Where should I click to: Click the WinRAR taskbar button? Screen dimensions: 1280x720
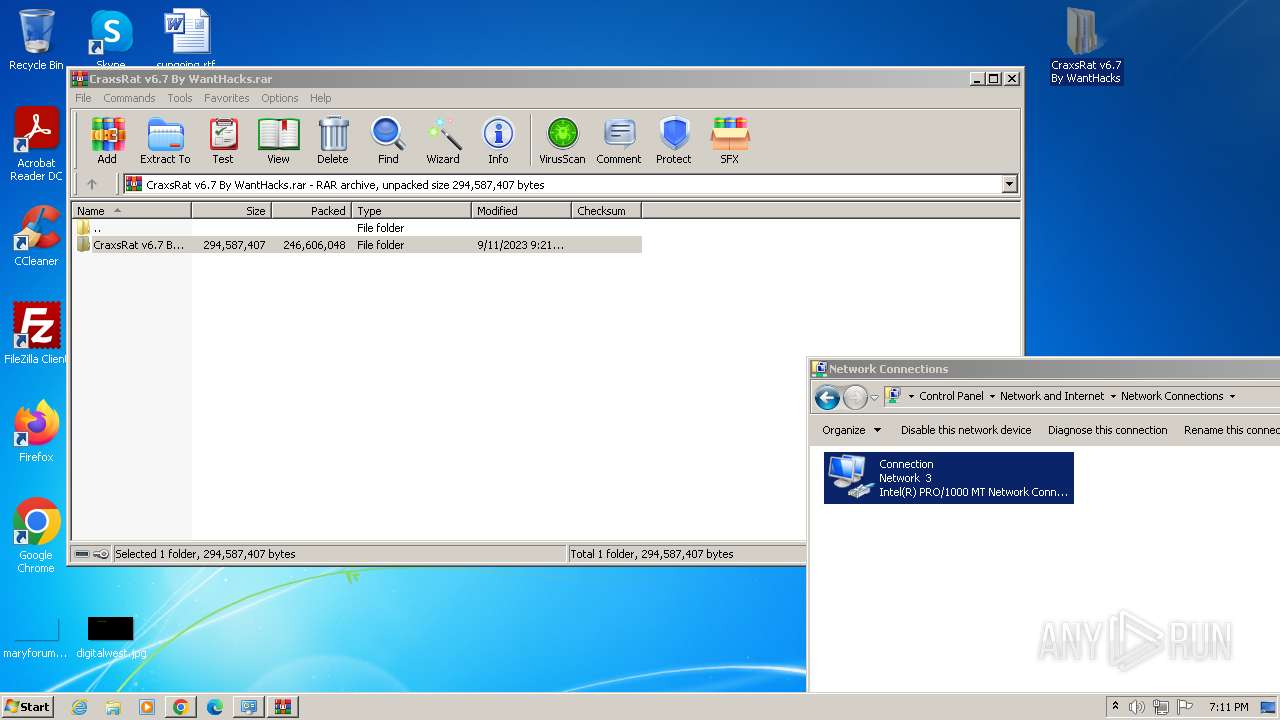point(281,707)
